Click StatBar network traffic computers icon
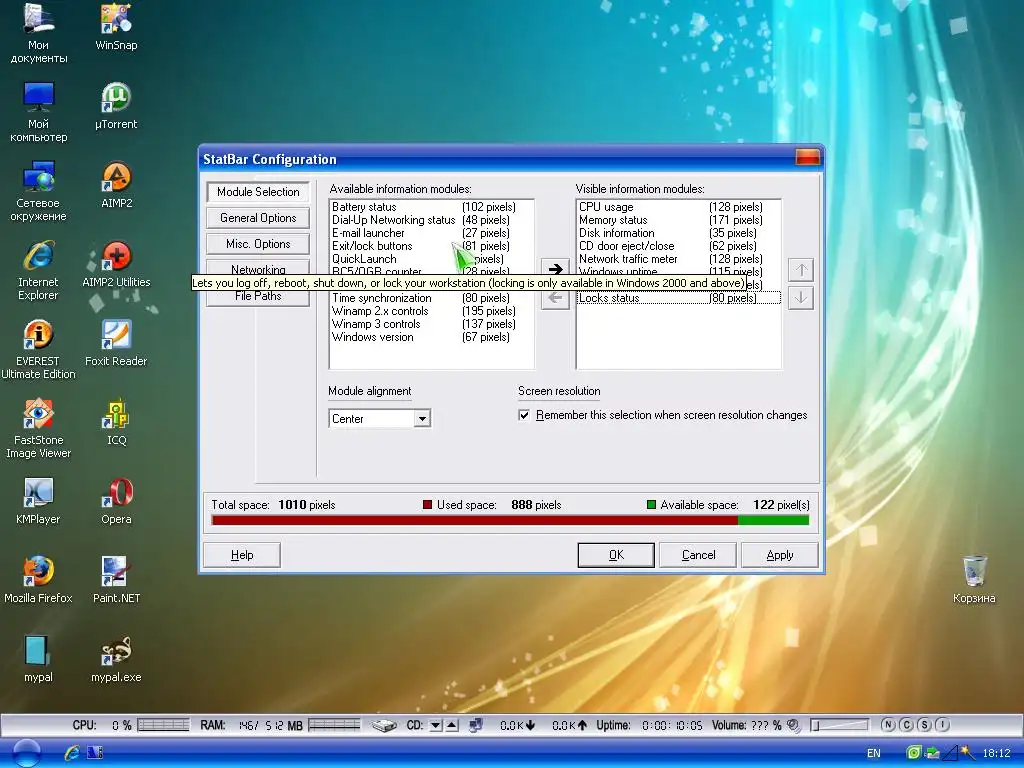This screenshot has height=768, width=1024. coord(476,726)
